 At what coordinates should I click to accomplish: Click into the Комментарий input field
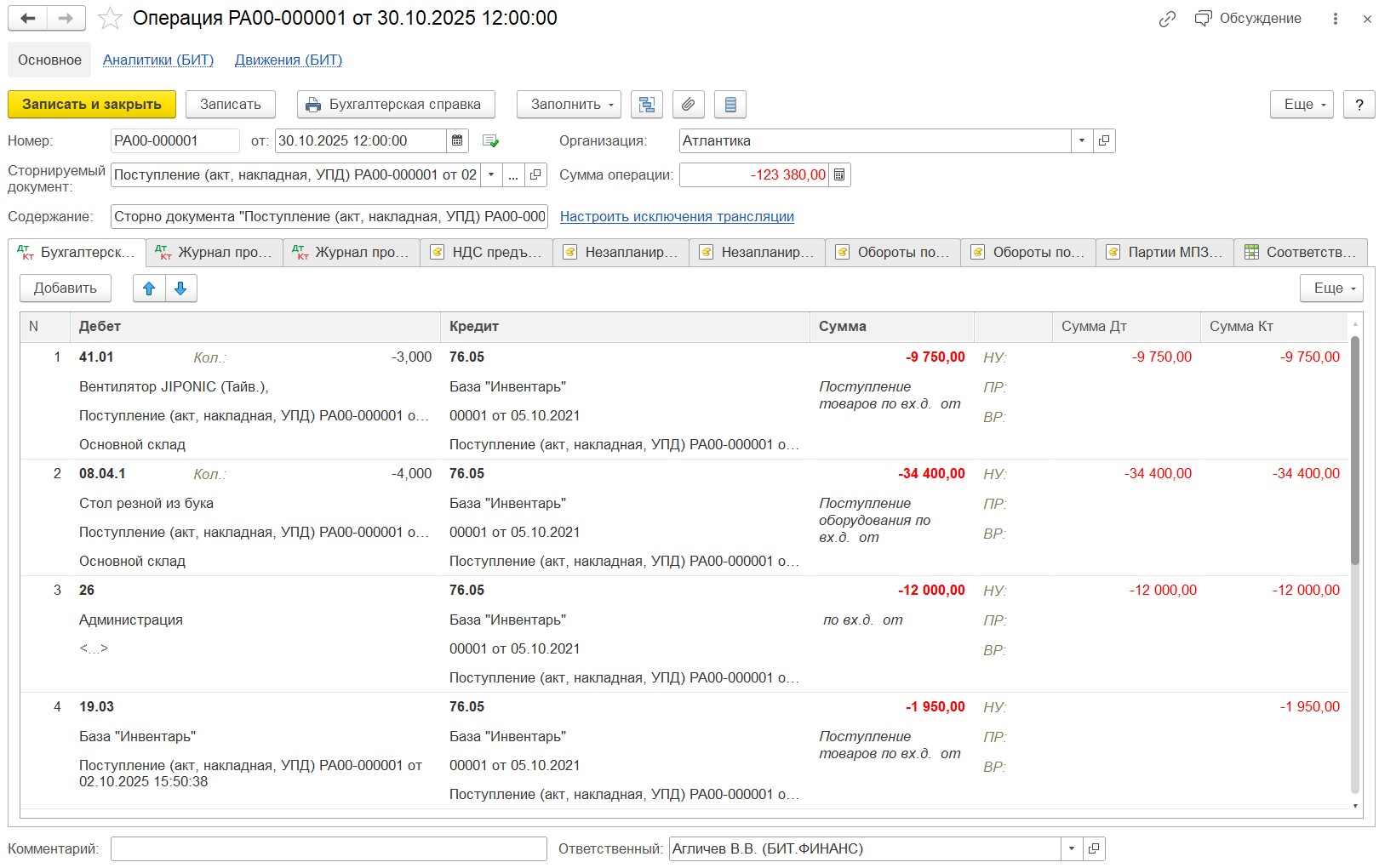click(329, 848)
